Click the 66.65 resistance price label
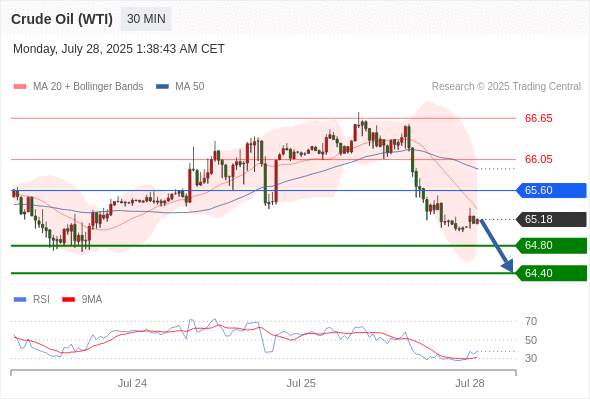 pos(538,118)
